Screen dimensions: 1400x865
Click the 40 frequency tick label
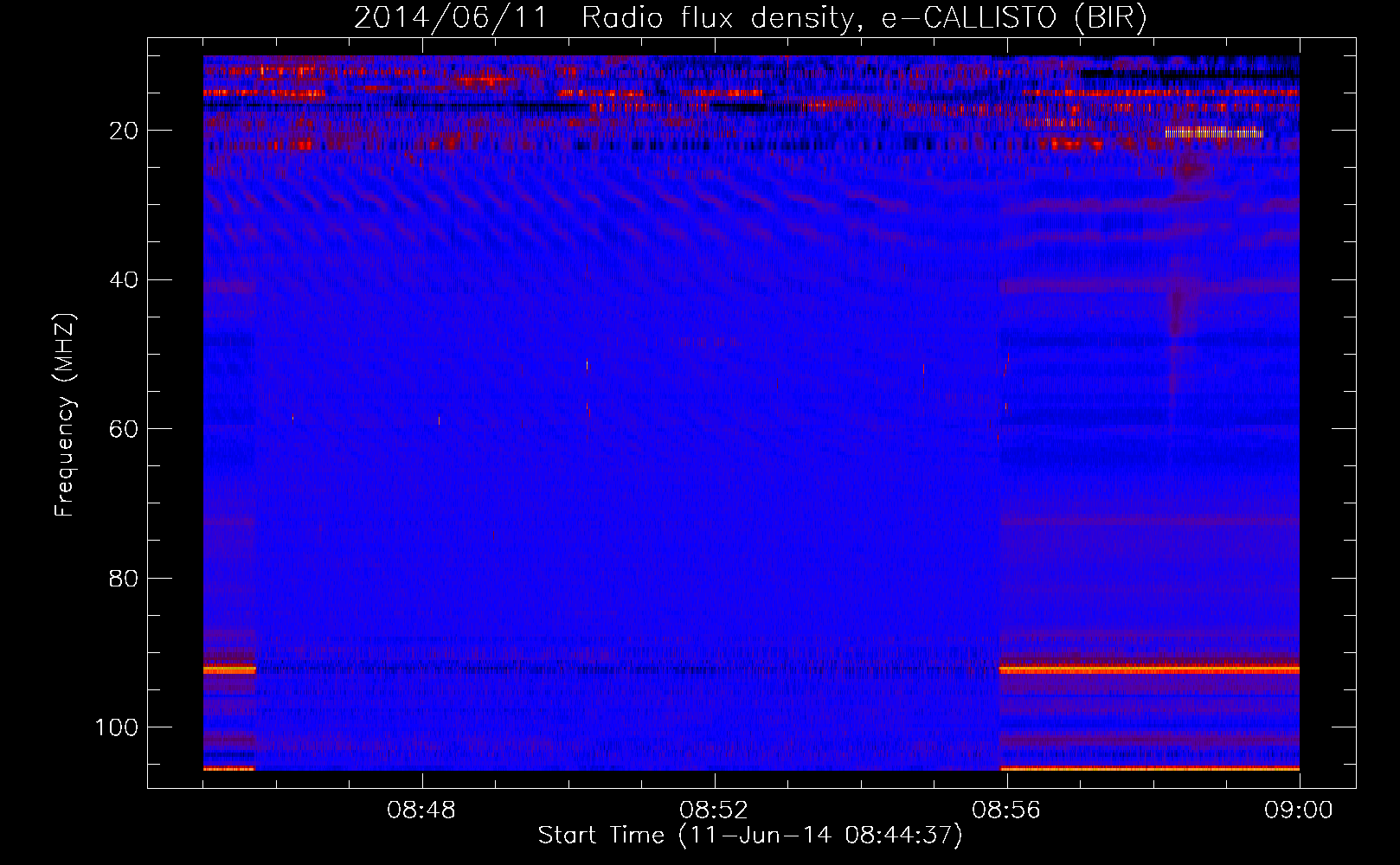pos(124,280)
